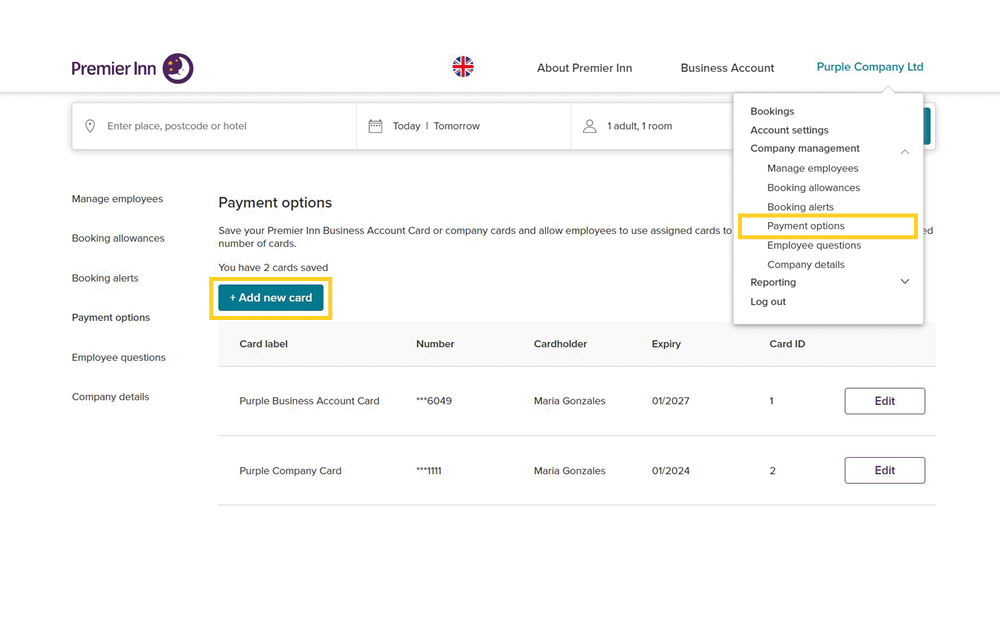Choose Manage employees in the dropdown menu
This screenshot has width=1000, height=640.
click(x=812, y=168)
